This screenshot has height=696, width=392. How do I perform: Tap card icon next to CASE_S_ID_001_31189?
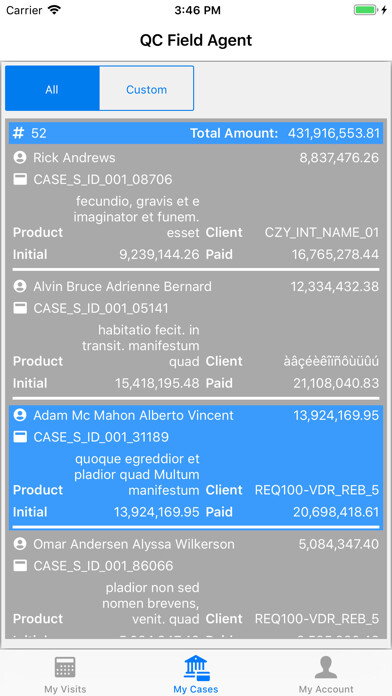(x=20, y=437)
